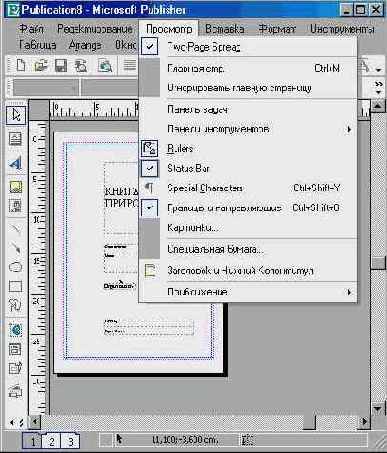Click the paragraph mark icon beside Special Characters

point(149,188)
